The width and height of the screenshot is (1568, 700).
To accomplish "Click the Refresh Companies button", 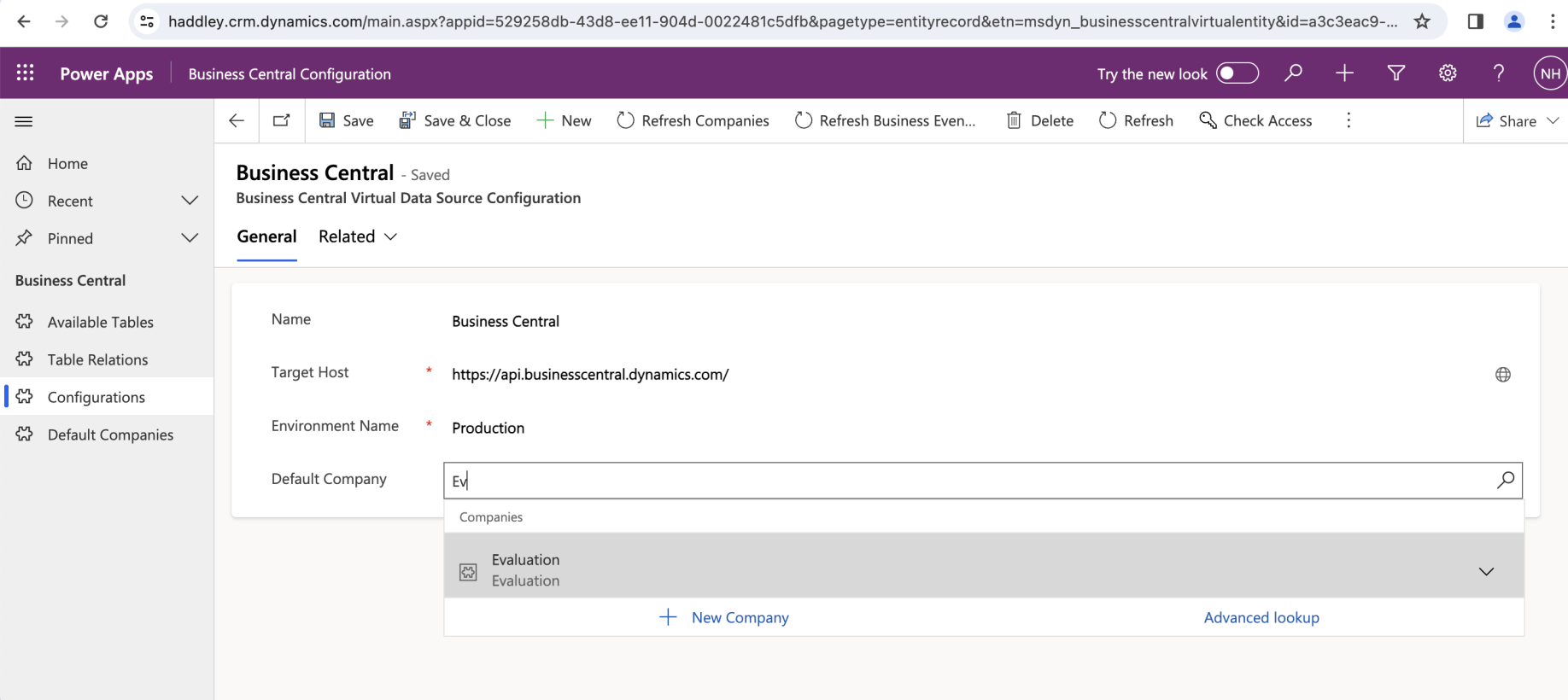I will pyautogui.click(x=693, y=121).
